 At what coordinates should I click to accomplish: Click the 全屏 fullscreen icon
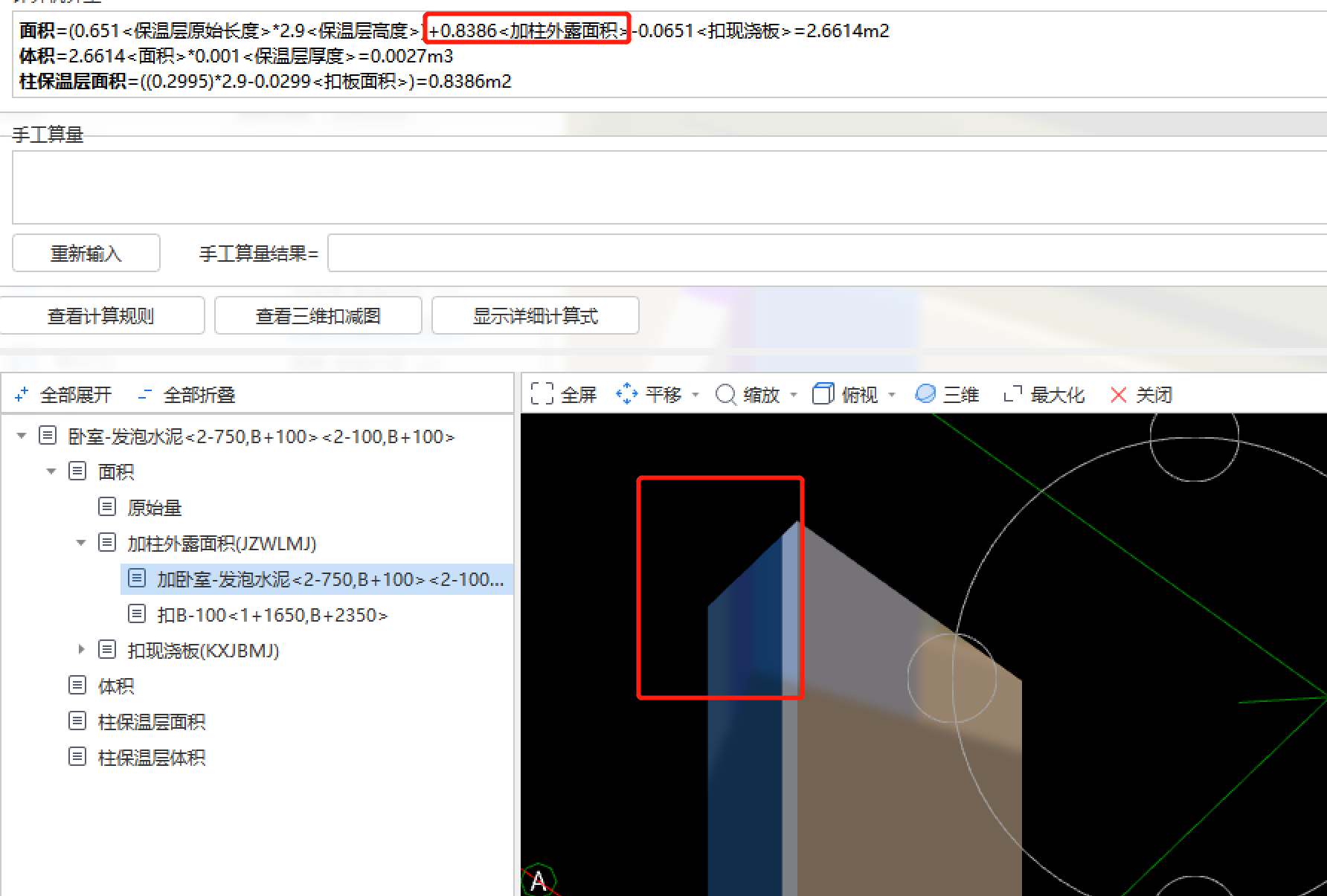[x=542, y=394]
